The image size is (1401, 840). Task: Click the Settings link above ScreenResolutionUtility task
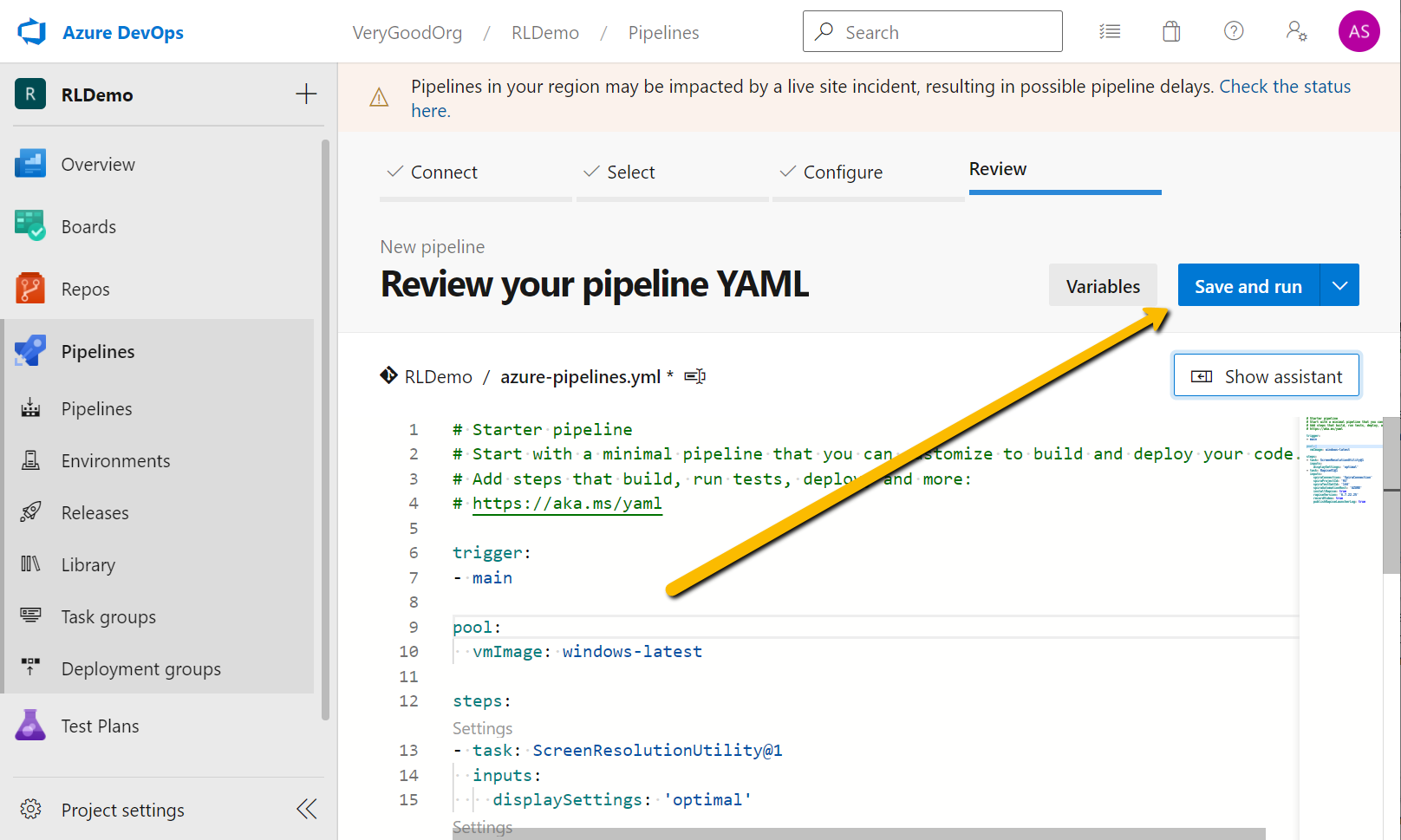tap(482, 728)
